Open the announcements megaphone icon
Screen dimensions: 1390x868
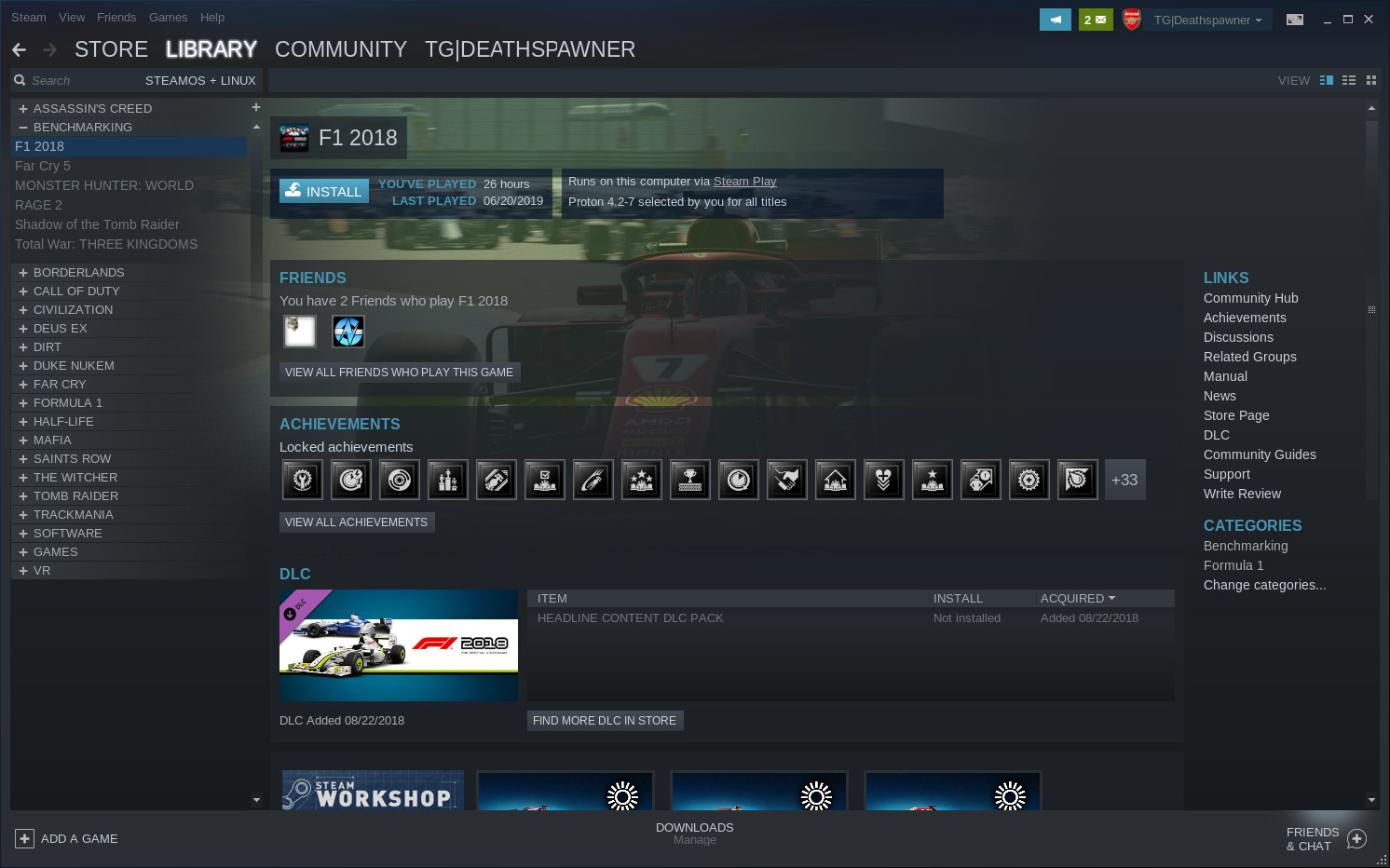[x=1056, y=20]
